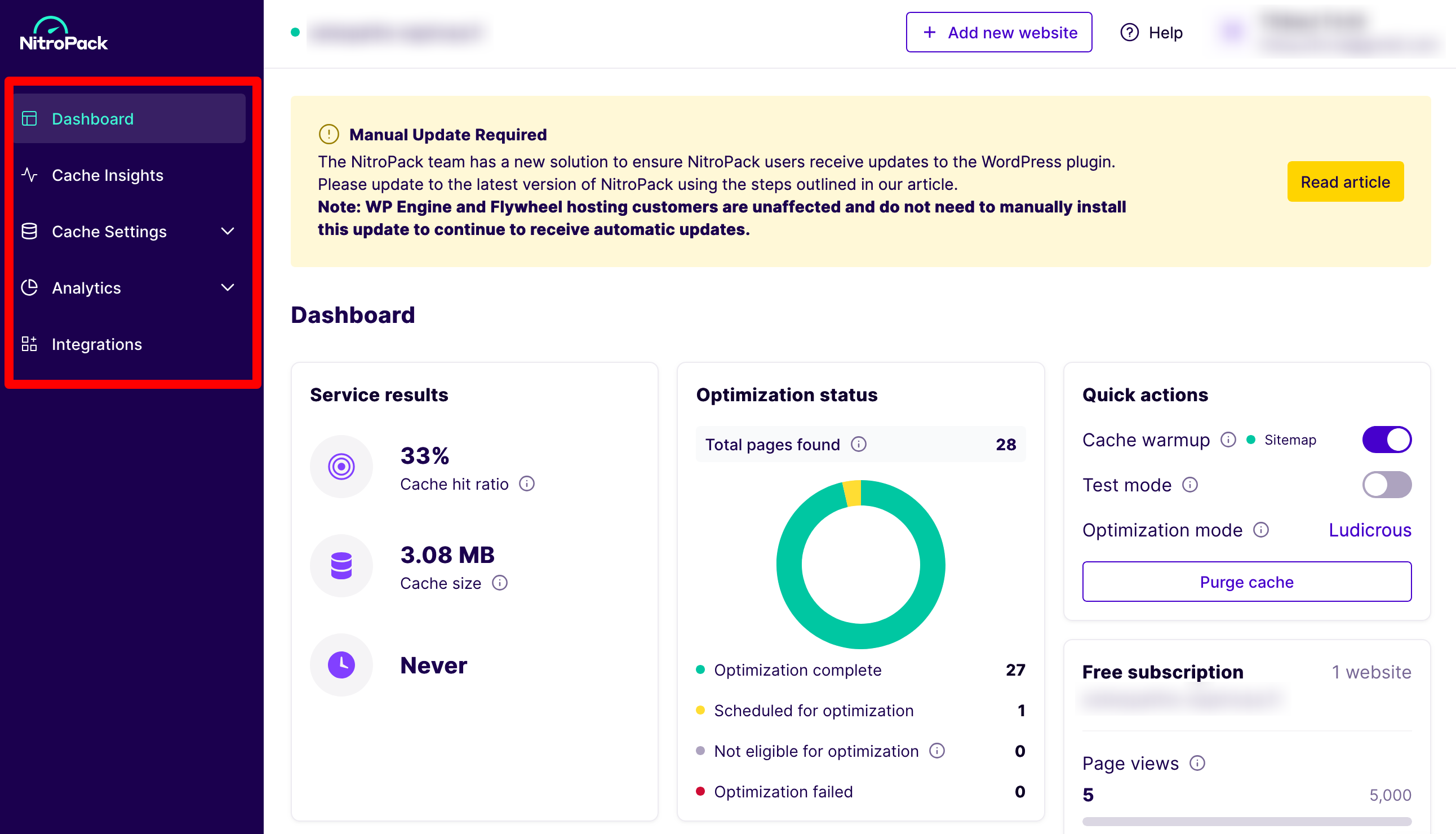This screenshot has height=834, width=1456.
Task: Open Cache Insights from the sidebar
Action: pyautogui.click(x=108, y=175)
